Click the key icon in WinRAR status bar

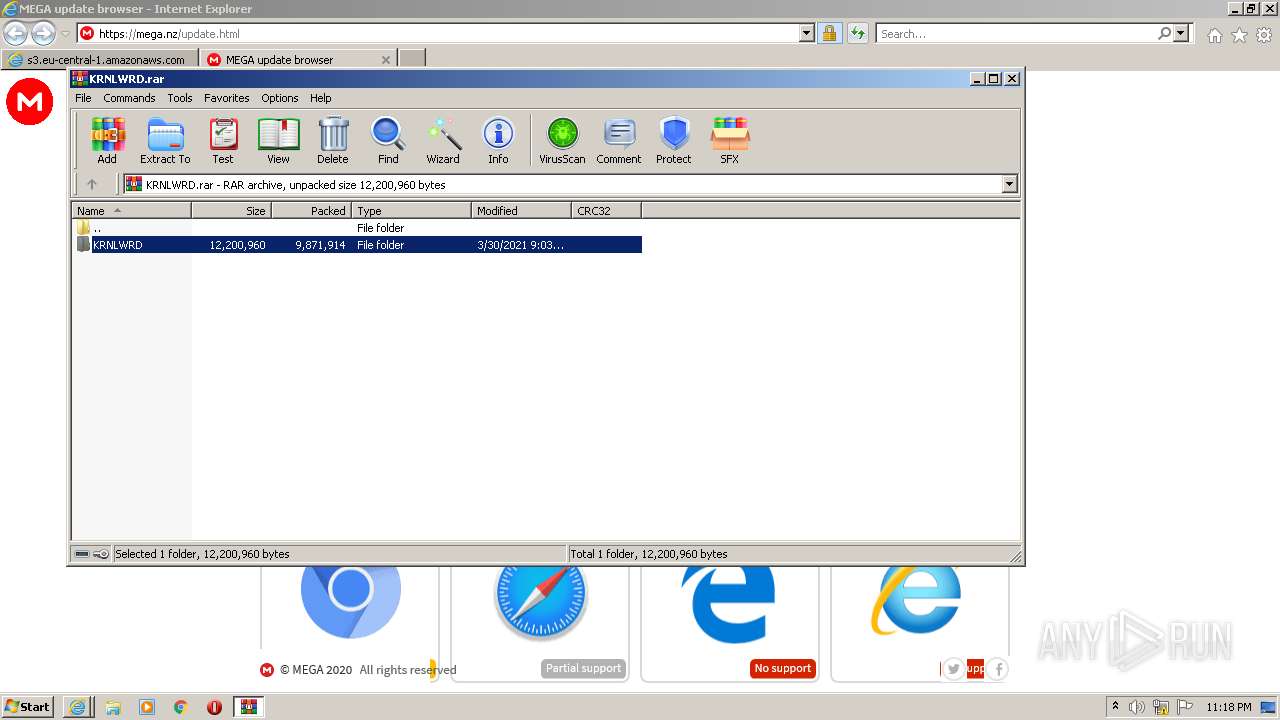[101, 554]
